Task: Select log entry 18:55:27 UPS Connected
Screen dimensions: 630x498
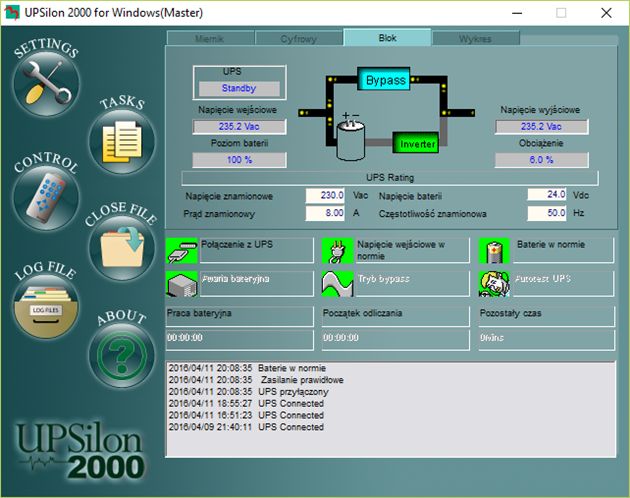Action: click(246, 403)
